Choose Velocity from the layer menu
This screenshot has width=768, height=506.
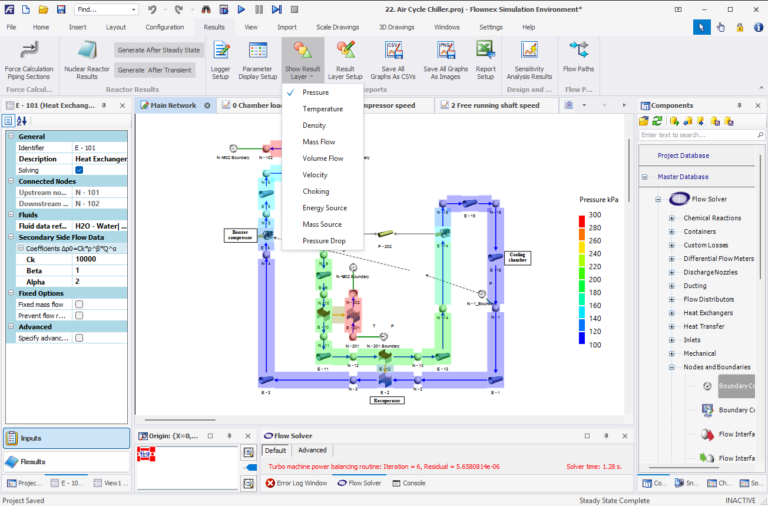(323, 174)
